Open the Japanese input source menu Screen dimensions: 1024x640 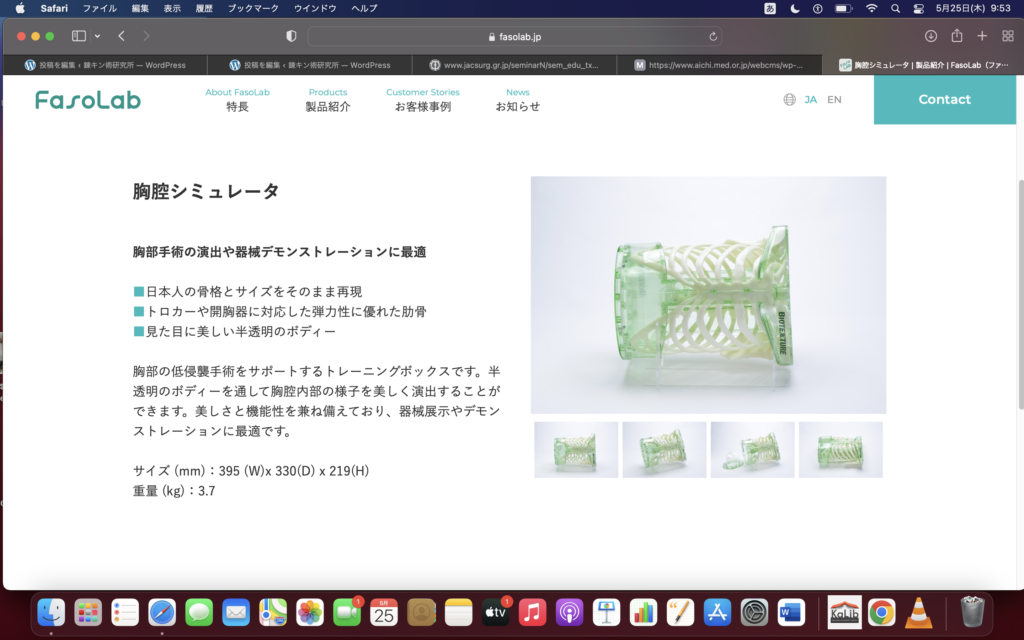tap(770, 9)
